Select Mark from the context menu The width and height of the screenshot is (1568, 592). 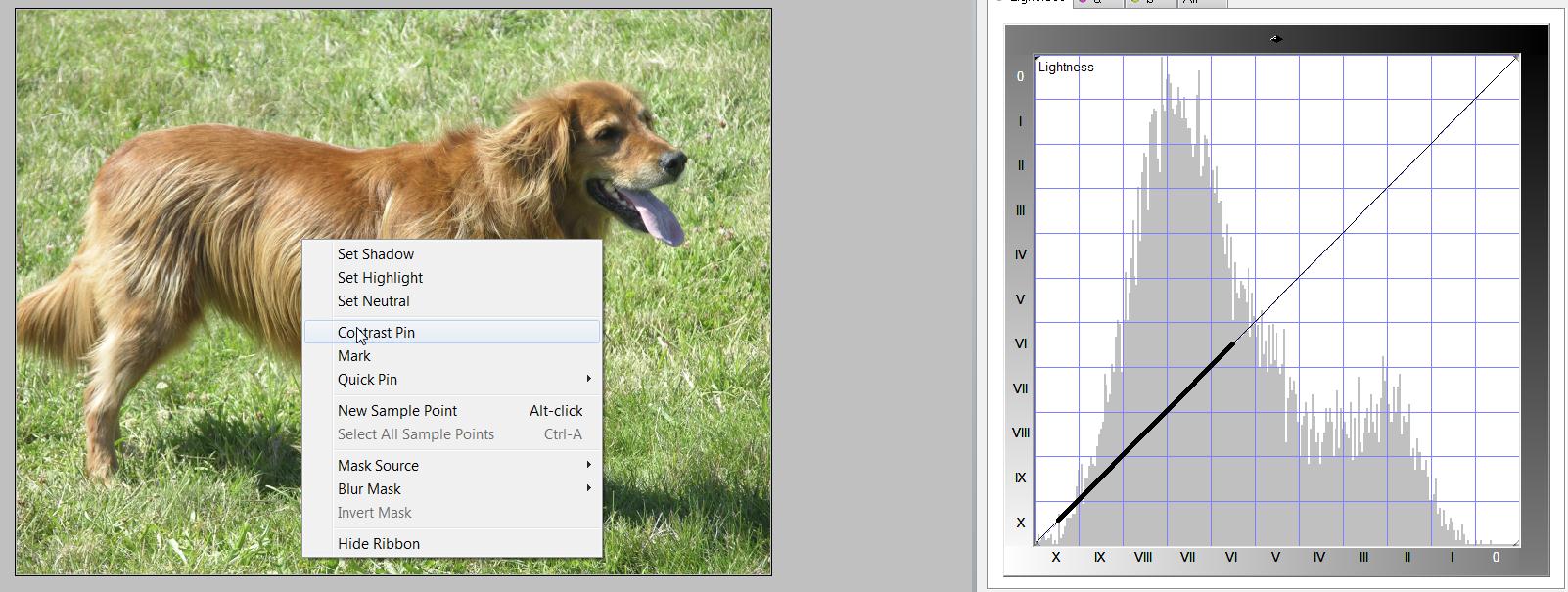tap(452, 356)
